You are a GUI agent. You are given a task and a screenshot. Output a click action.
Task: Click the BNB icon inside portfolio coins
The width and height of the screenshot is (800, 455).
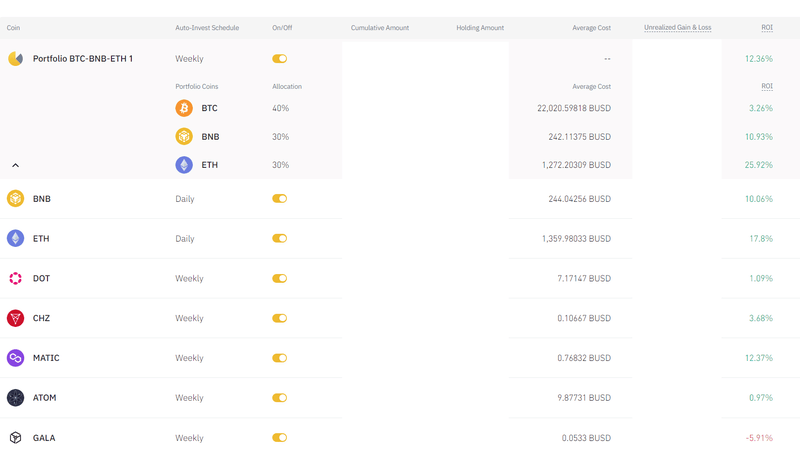pos(184,136)
